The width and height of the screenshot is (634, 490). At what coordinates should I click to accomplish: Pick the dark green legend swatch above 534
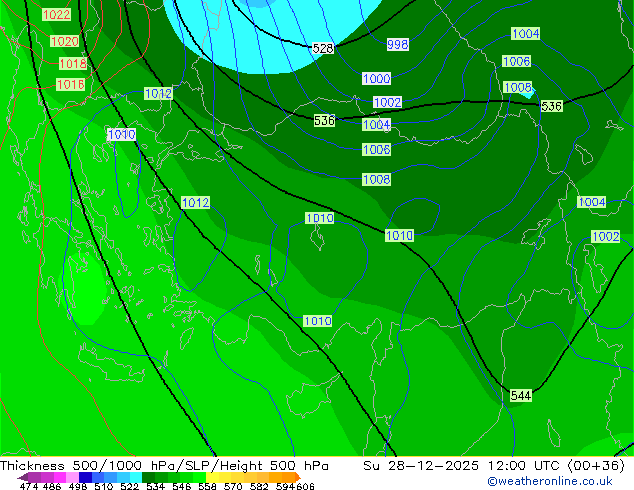coord(148,477)
